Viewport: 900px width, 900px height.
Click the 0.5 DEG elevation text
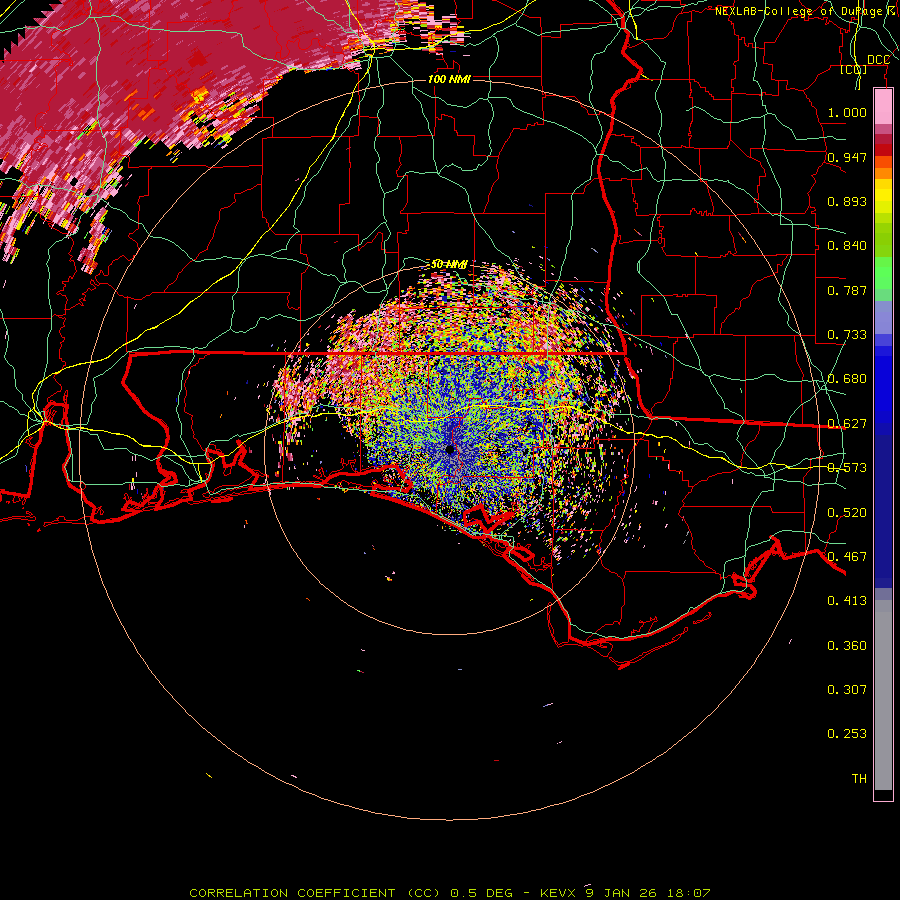pyautogui.click(x=481, y=893)
